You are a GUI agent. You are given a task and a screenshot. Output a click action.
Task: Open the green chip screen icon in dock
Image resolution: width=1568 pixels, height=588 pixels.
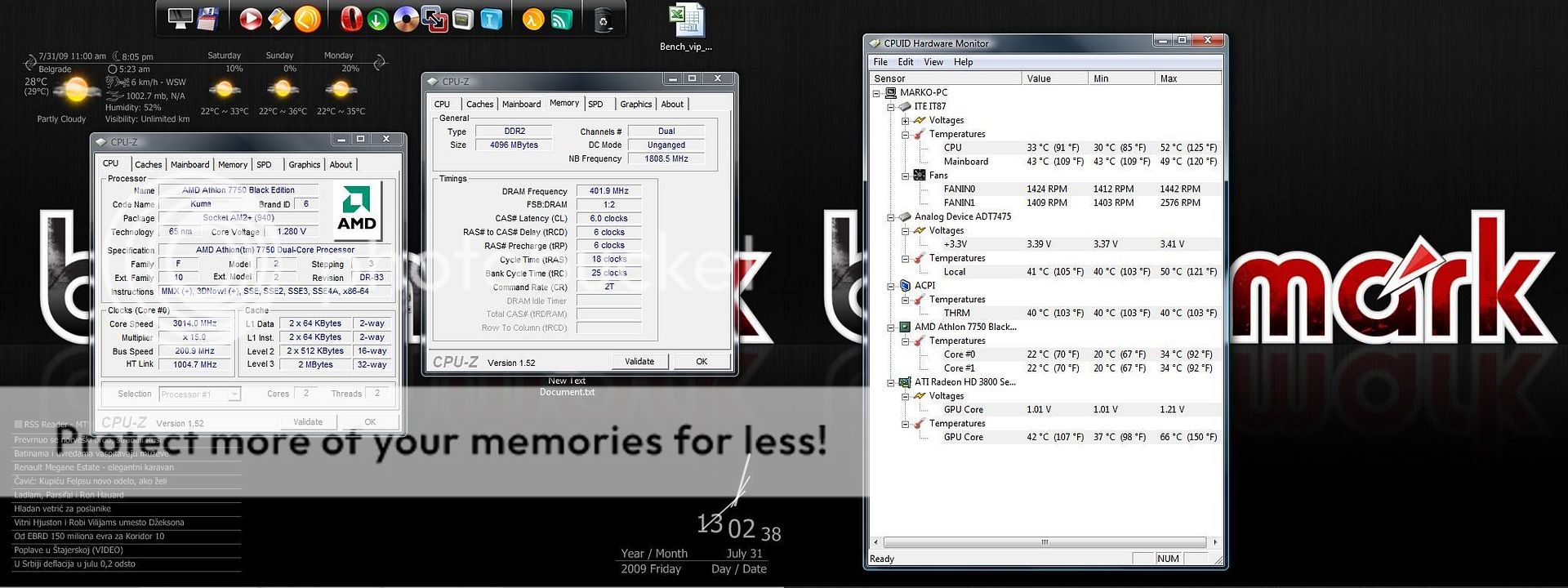coord(462,18)
